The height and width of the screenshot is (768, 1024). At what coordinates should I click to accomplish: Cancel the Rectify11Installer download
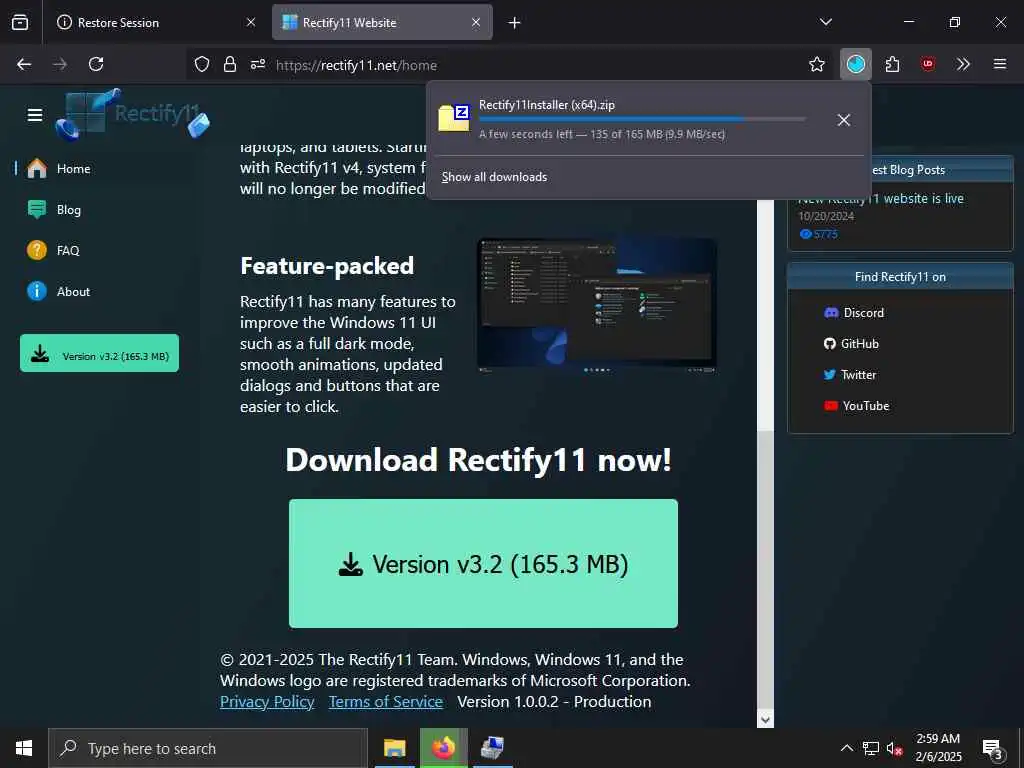(843, 120)
